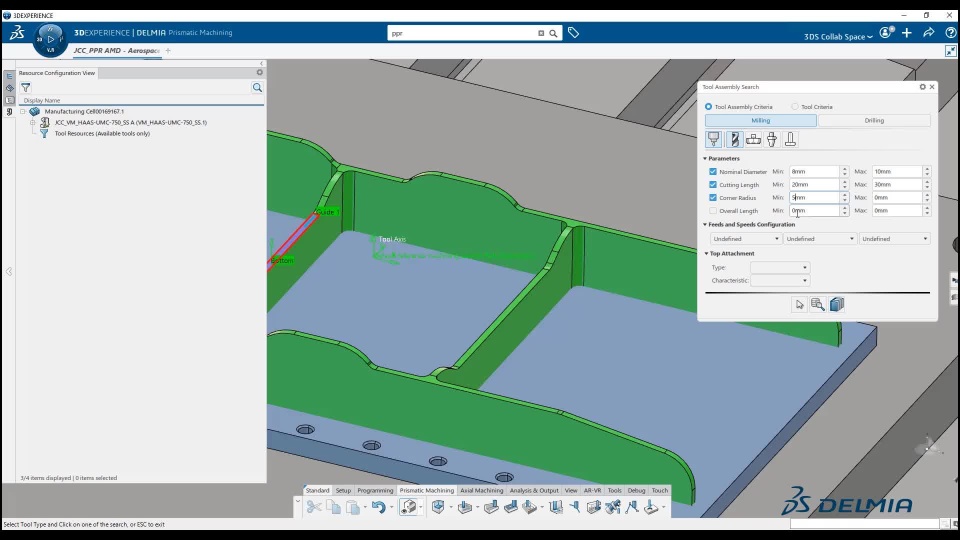The width and height of the screenshot is (960, 540).
Task: Uncheck Nominal Diameter checkbox
Action: (713, 171)
